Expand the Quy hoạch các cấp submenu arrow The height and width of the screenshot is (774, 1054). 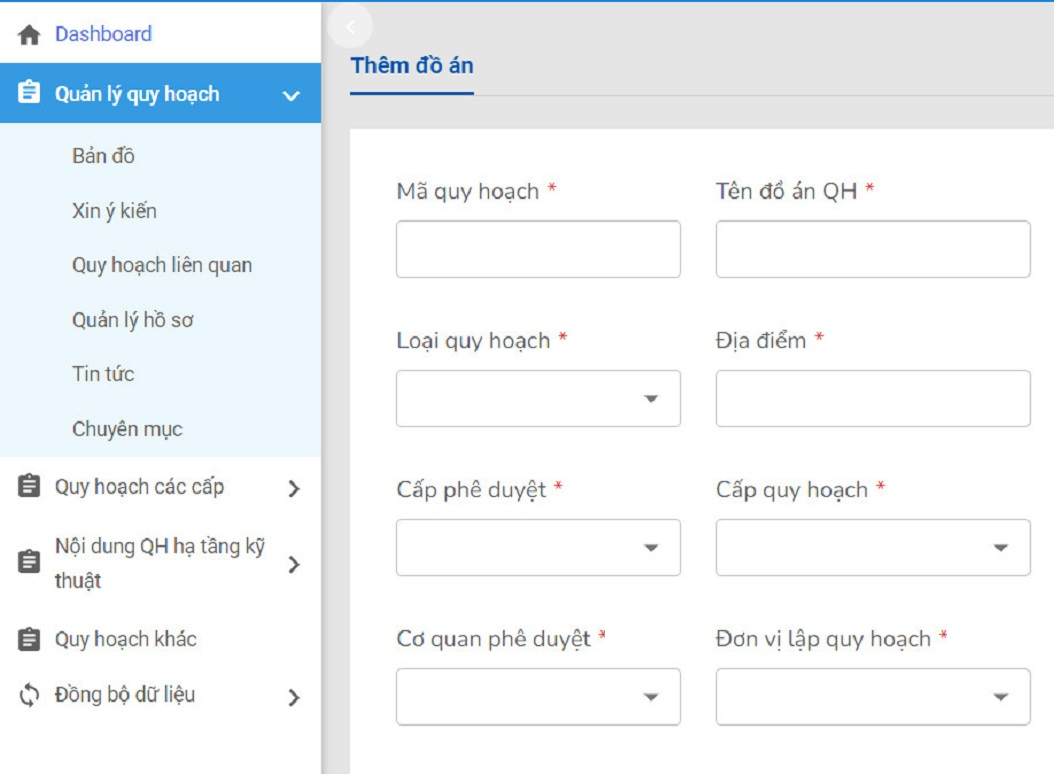tap(293, 489)
